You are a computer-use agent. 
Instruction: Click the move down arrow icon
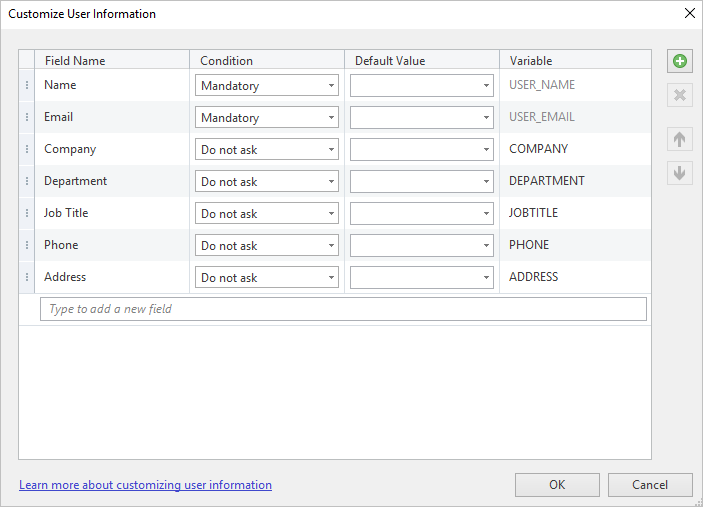[x=680, y=173]
